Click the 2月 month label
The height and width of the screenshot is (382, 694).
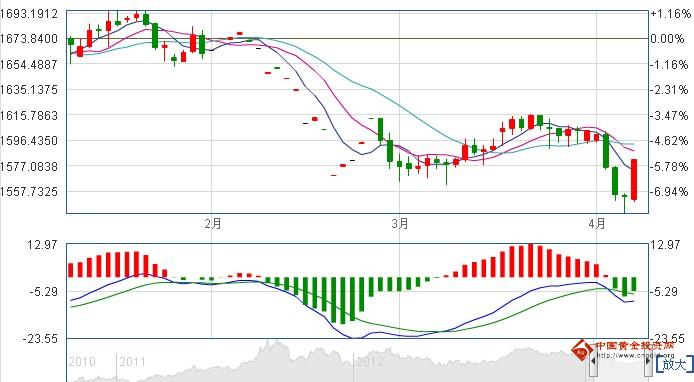click(213, 224)
